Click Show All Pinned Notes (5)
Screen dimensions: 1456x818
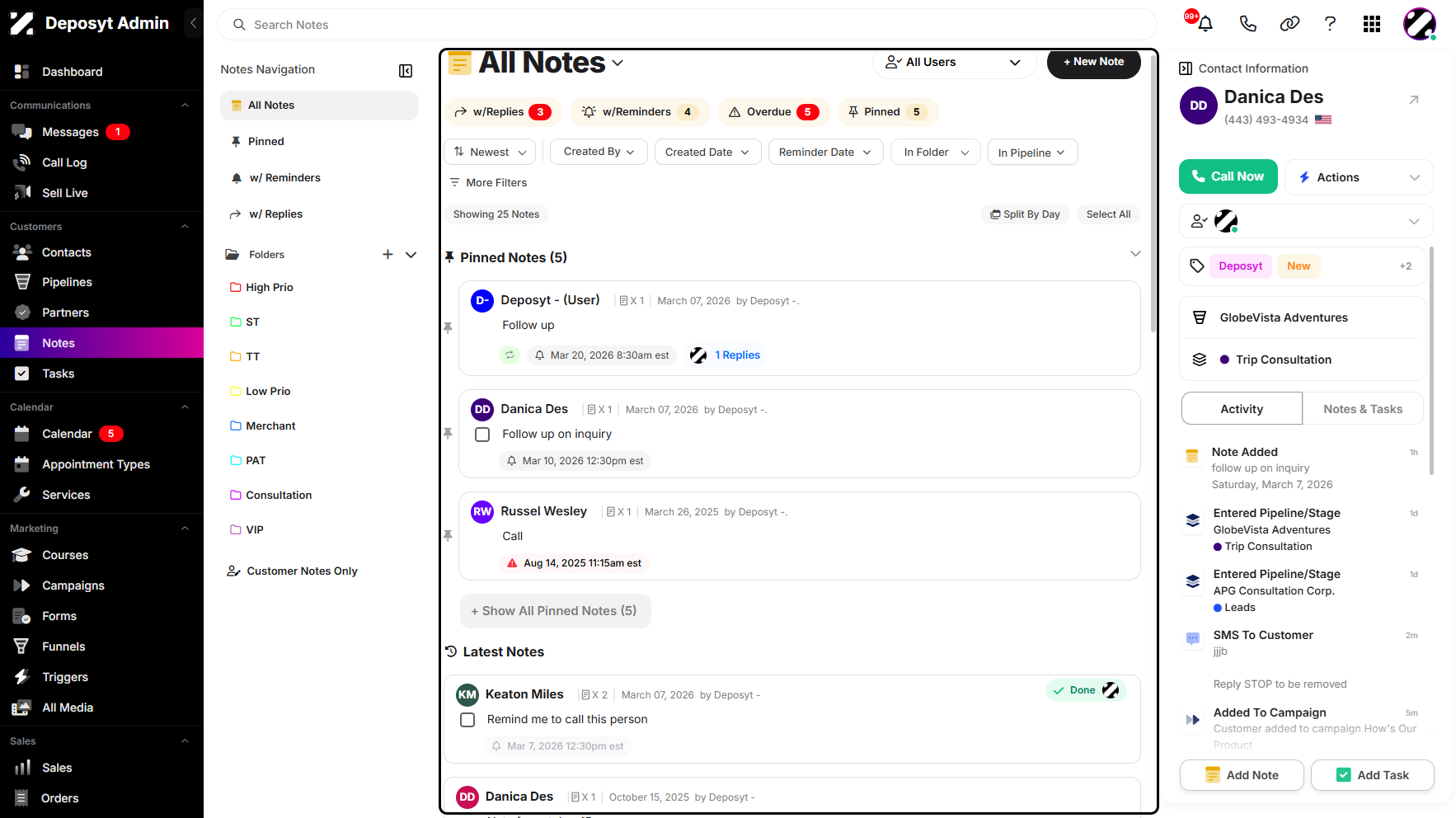555,611
